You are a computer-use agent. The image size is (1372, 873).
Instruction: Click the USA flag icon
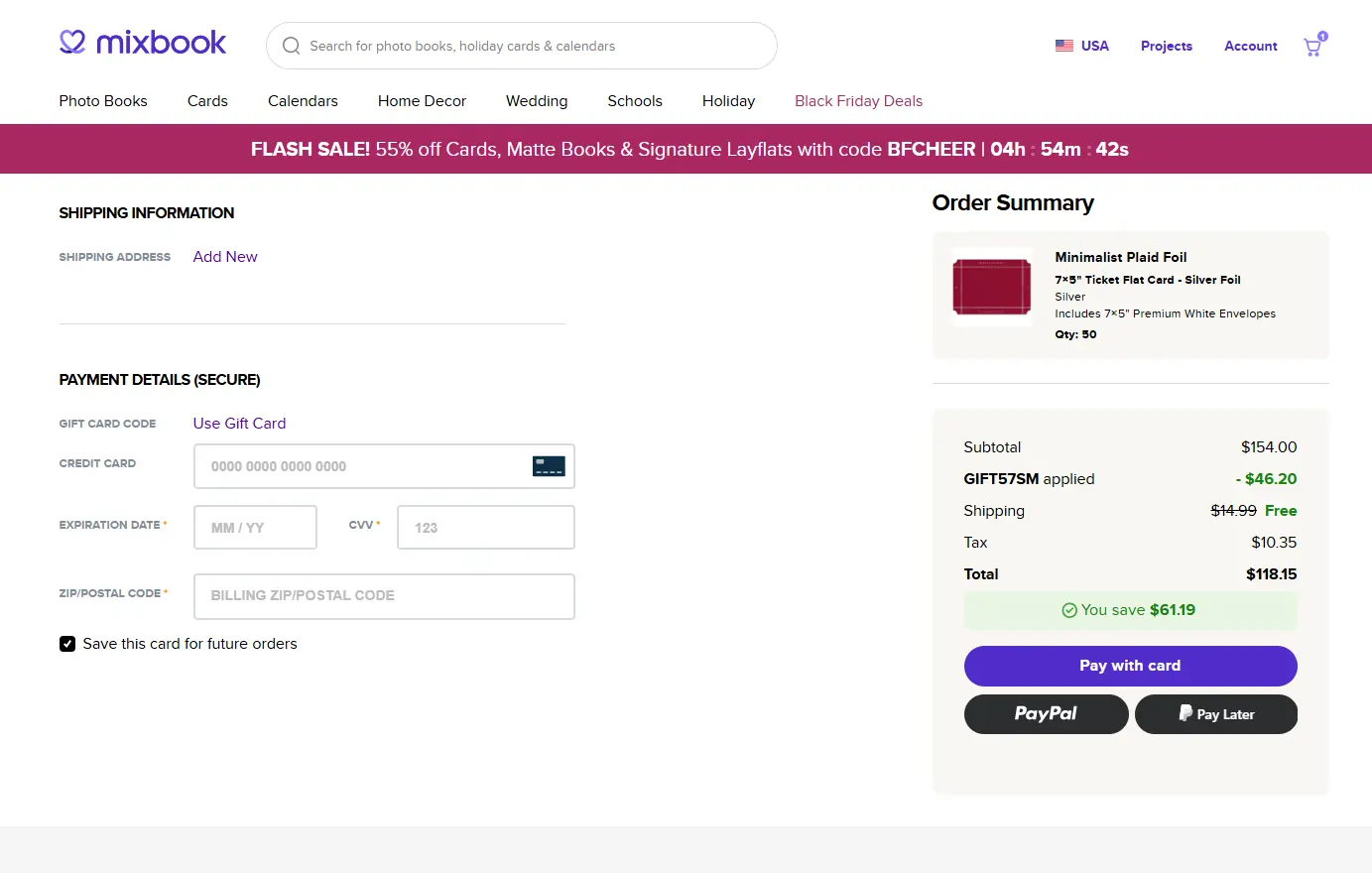(1064, 46)
